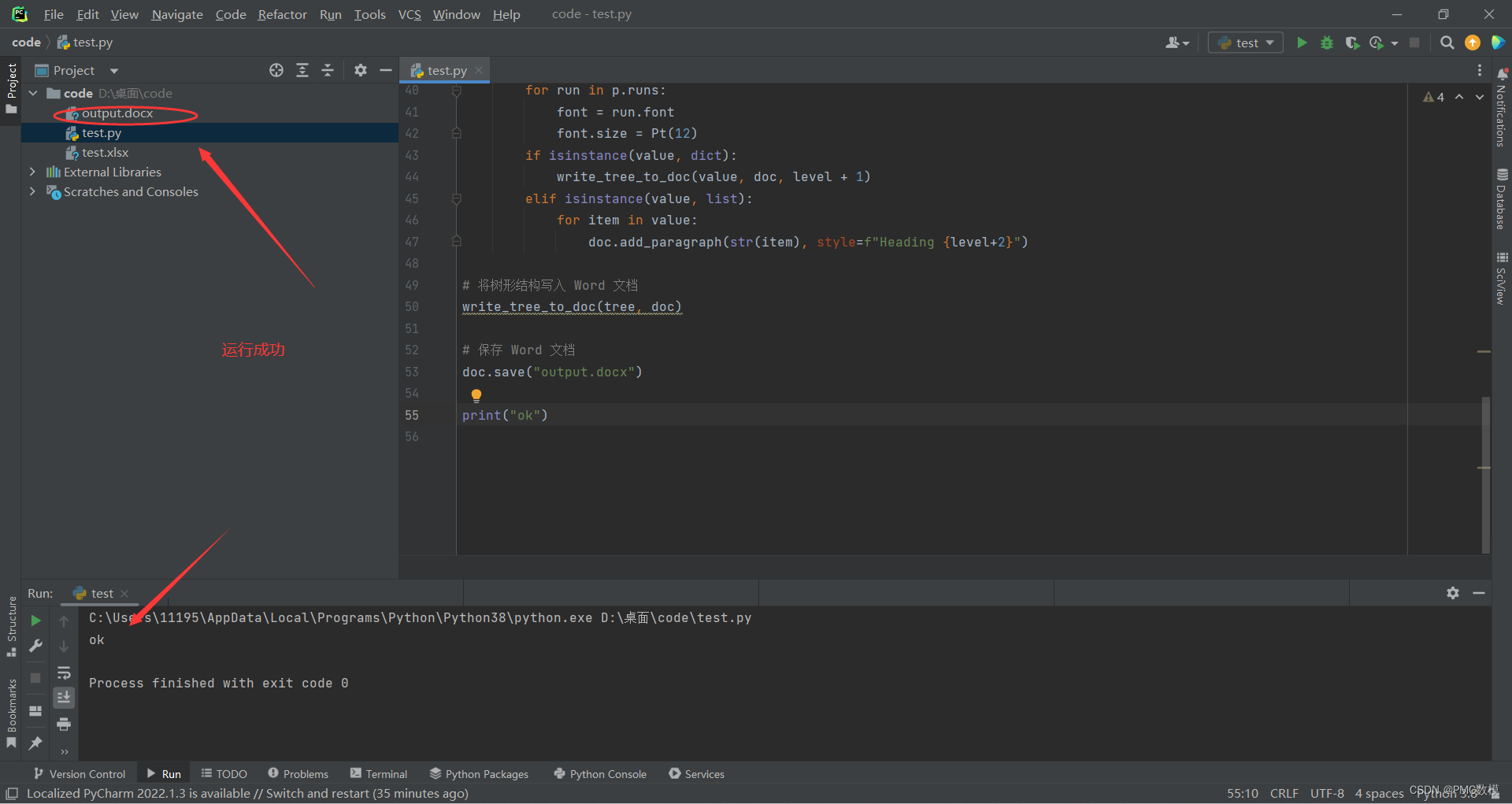Change CRLF line separator in status bar
Image resolution: width=1512 pixels, height=804 pixels.
point(1284,794)
